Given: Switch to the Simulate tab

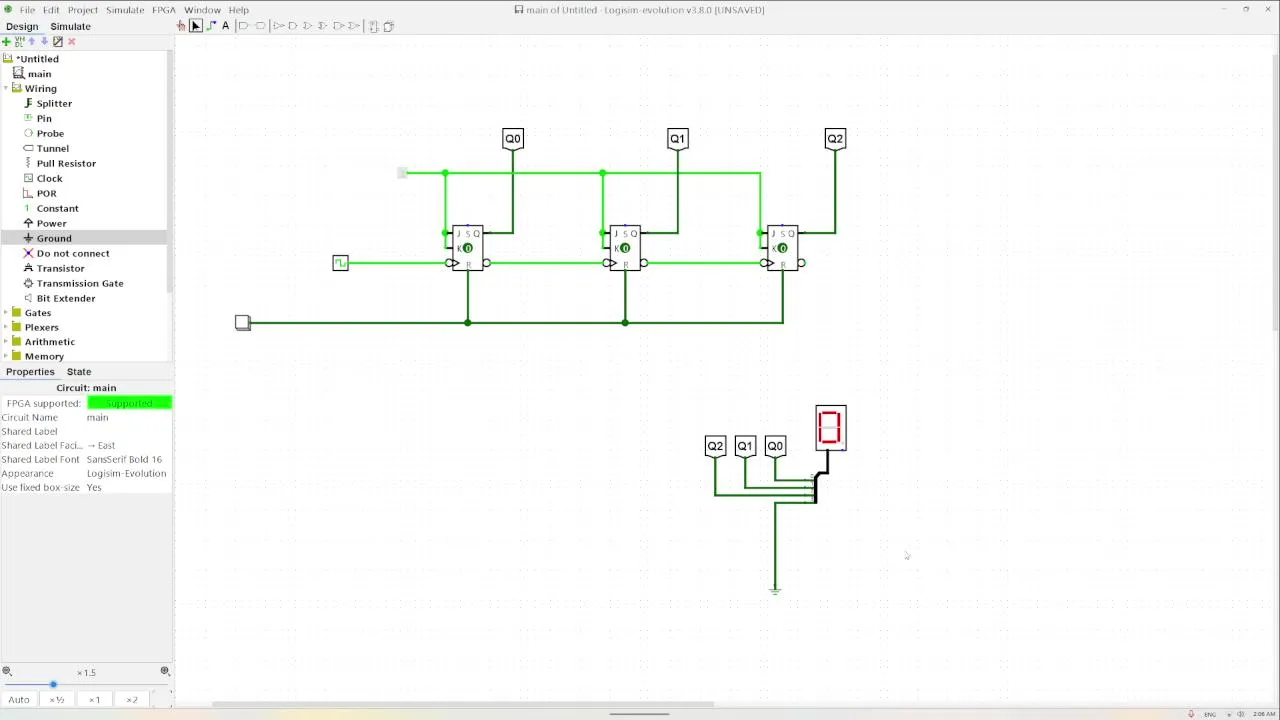Looking at the screenshot, I should point(70,26).
